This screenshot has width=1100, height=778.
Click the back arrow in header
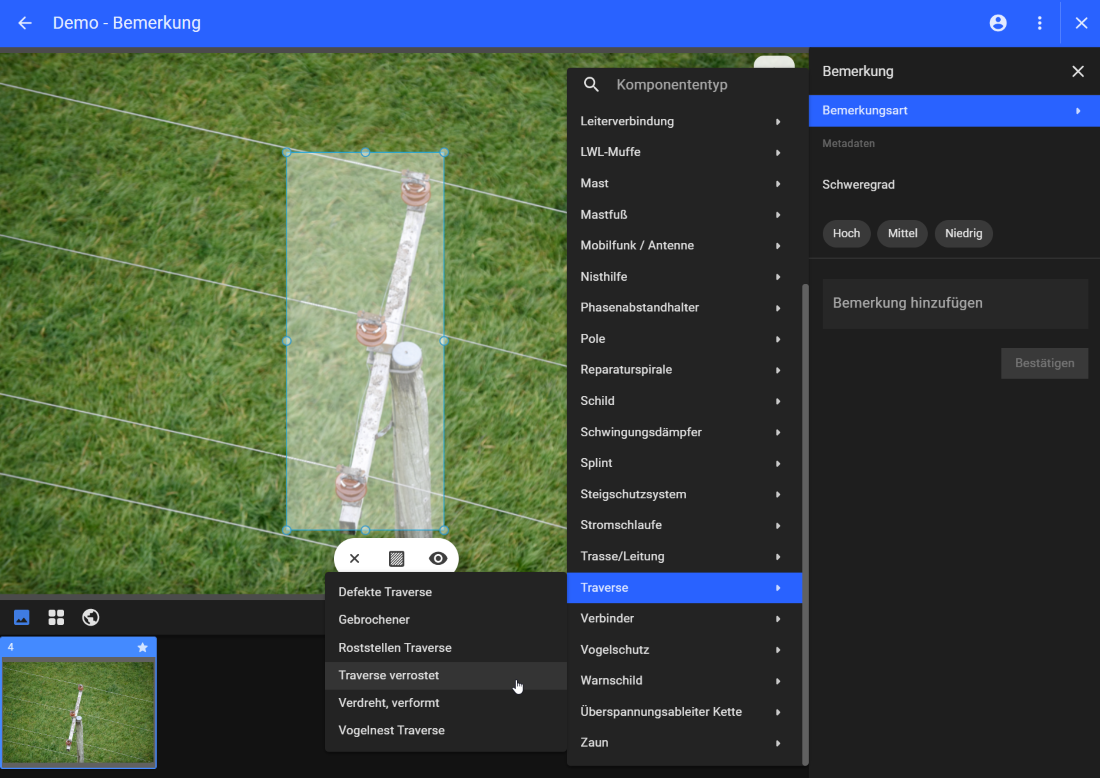pyautogui.click(x=25, y=23)
